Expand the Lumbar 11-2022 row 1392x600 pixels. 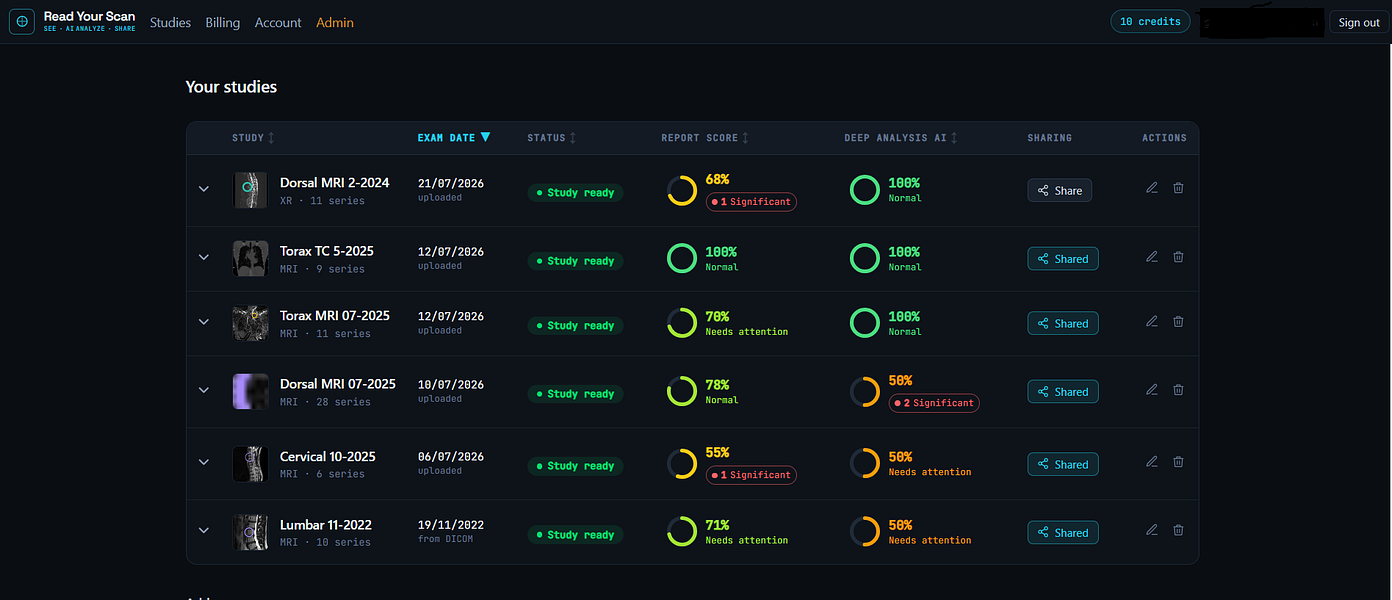click(204, 531)
